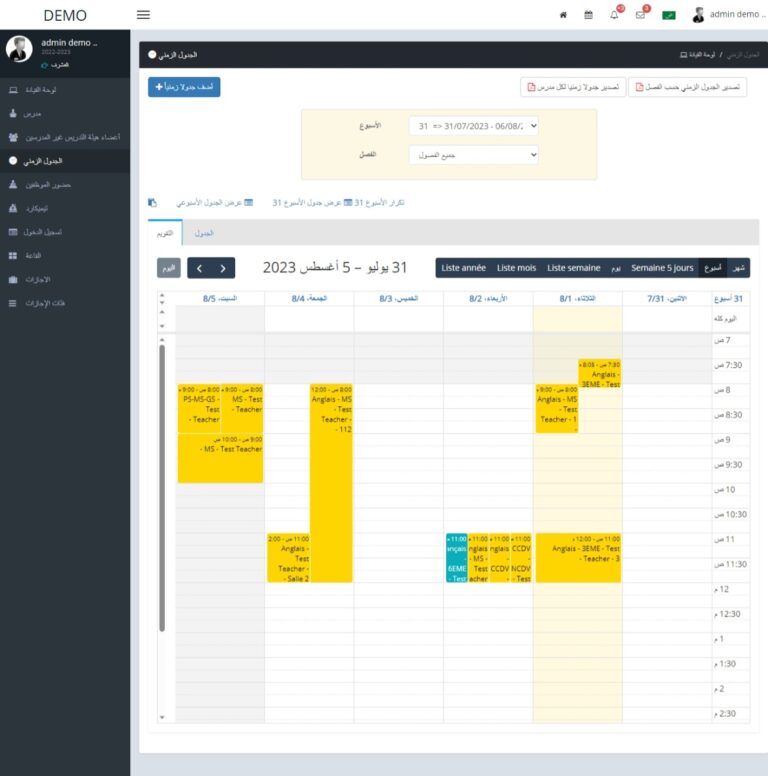Viewport: 768px width, 776px height.
Task: Open the Wednesday 8/2 column header
Action: tap(488, 298)
